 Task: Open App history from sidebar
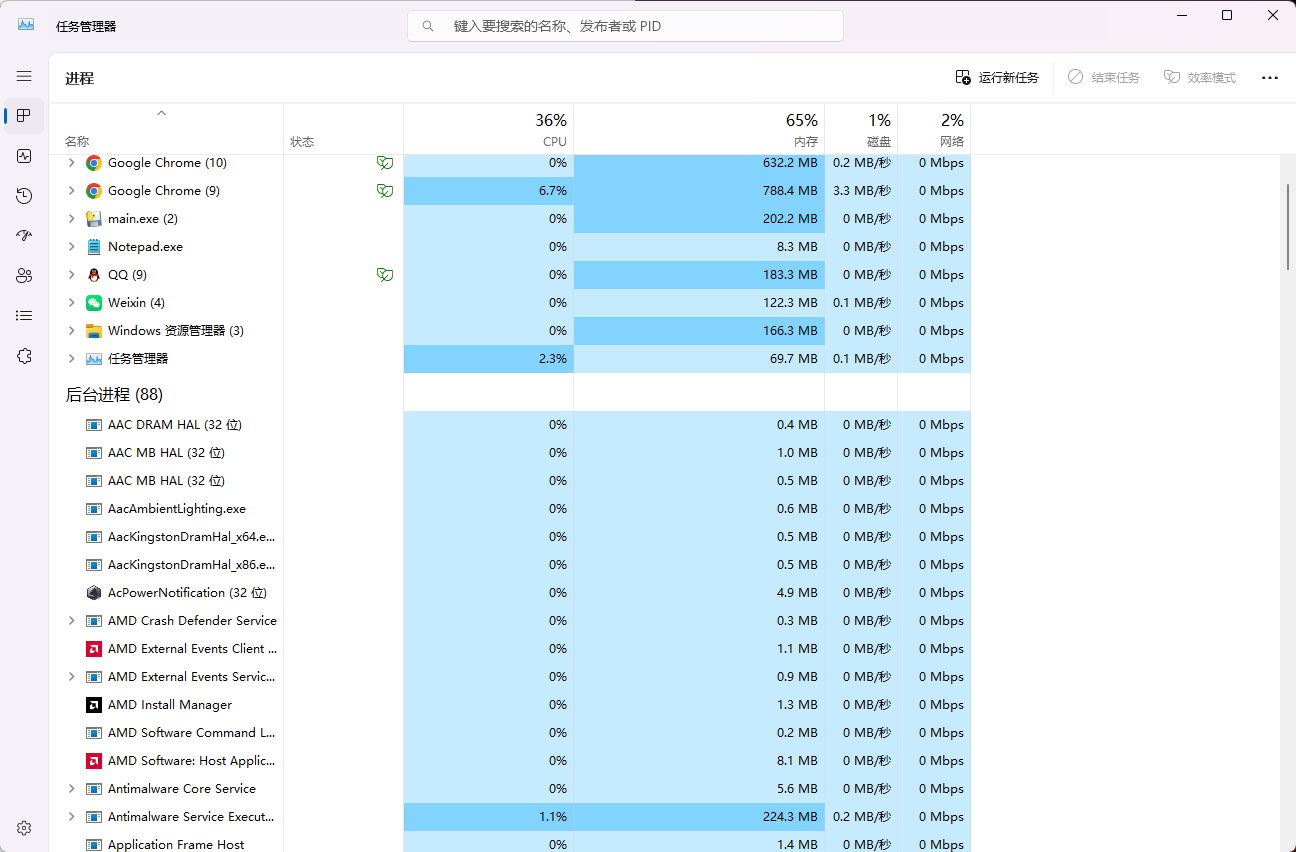[24, 196]
